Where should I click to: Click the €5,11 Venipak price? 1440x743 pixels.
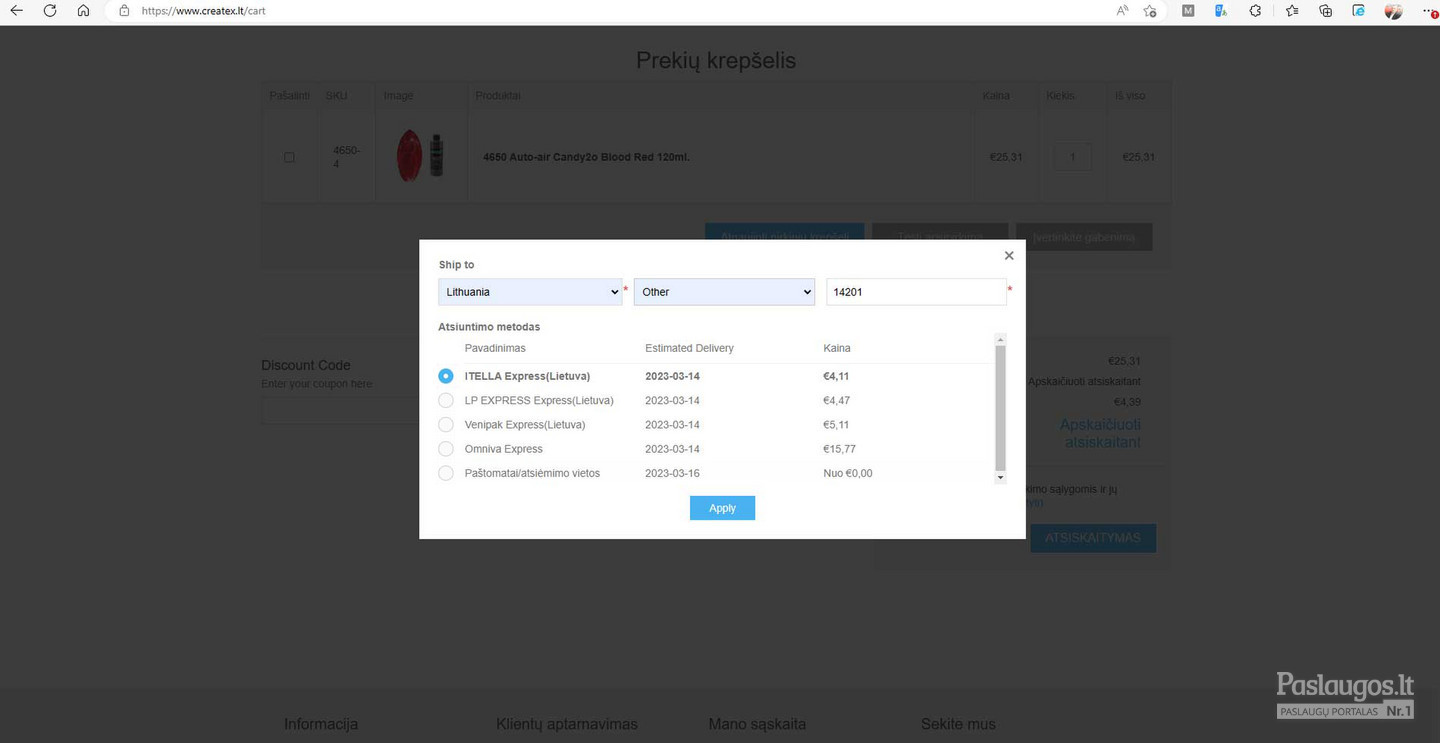click(836, 425)
